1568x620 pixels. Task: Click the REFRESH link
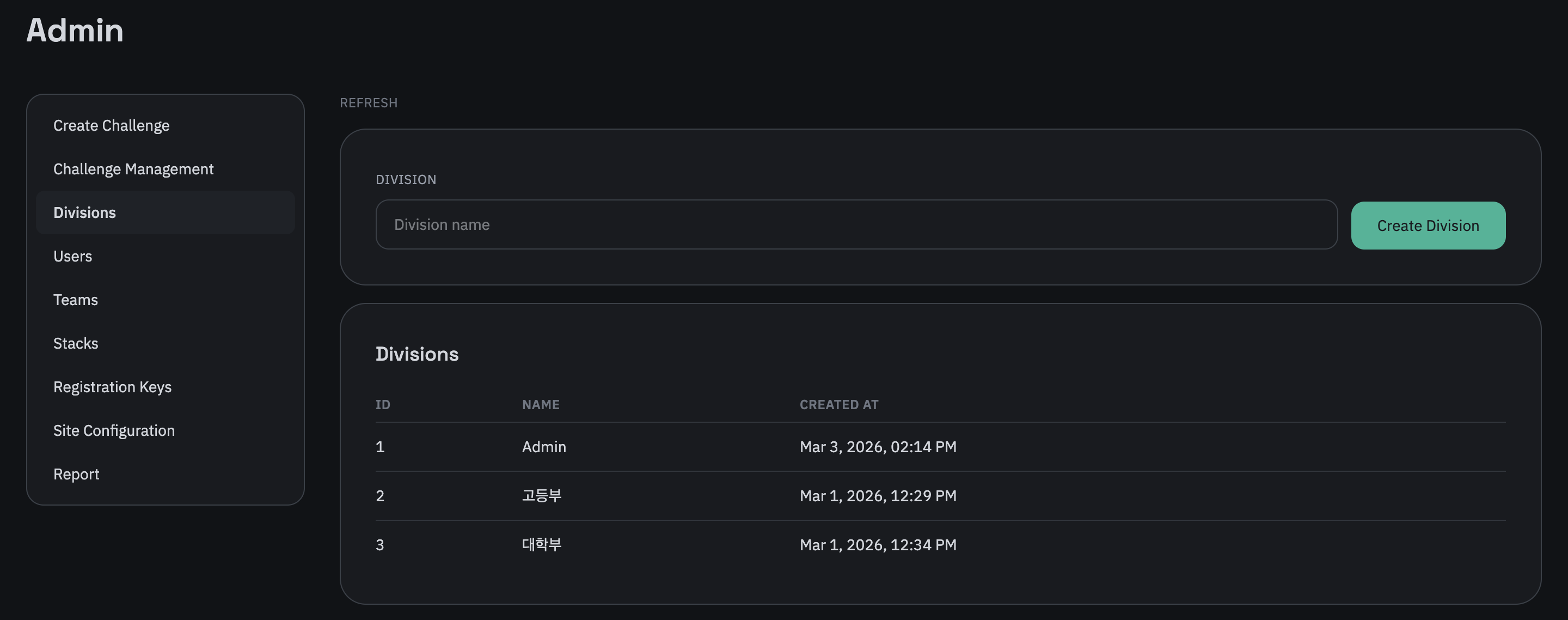point(368,103)
